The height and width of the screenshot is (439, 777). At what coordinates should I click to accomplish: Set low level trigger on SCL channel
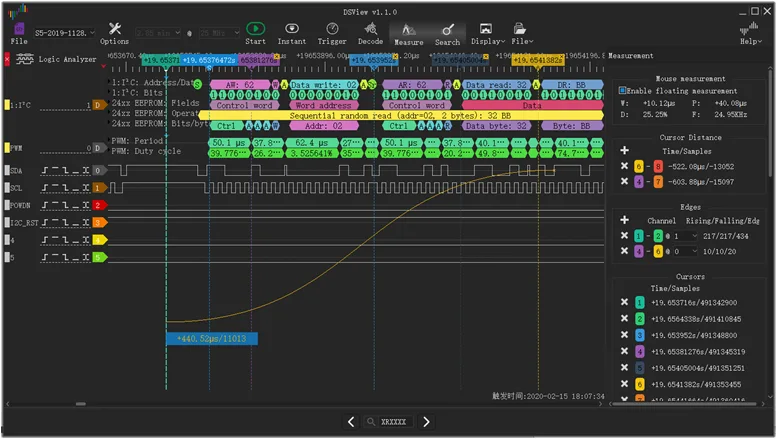75,188
